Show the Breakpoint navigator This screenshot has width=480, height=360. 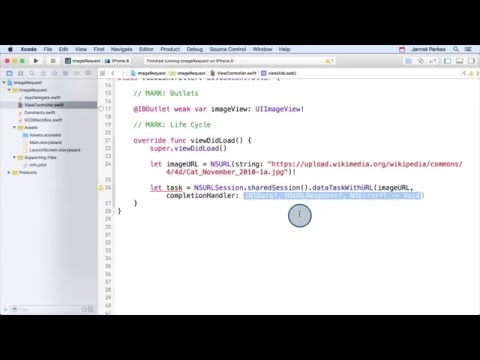pyautogui.click(x=77, y=73)
